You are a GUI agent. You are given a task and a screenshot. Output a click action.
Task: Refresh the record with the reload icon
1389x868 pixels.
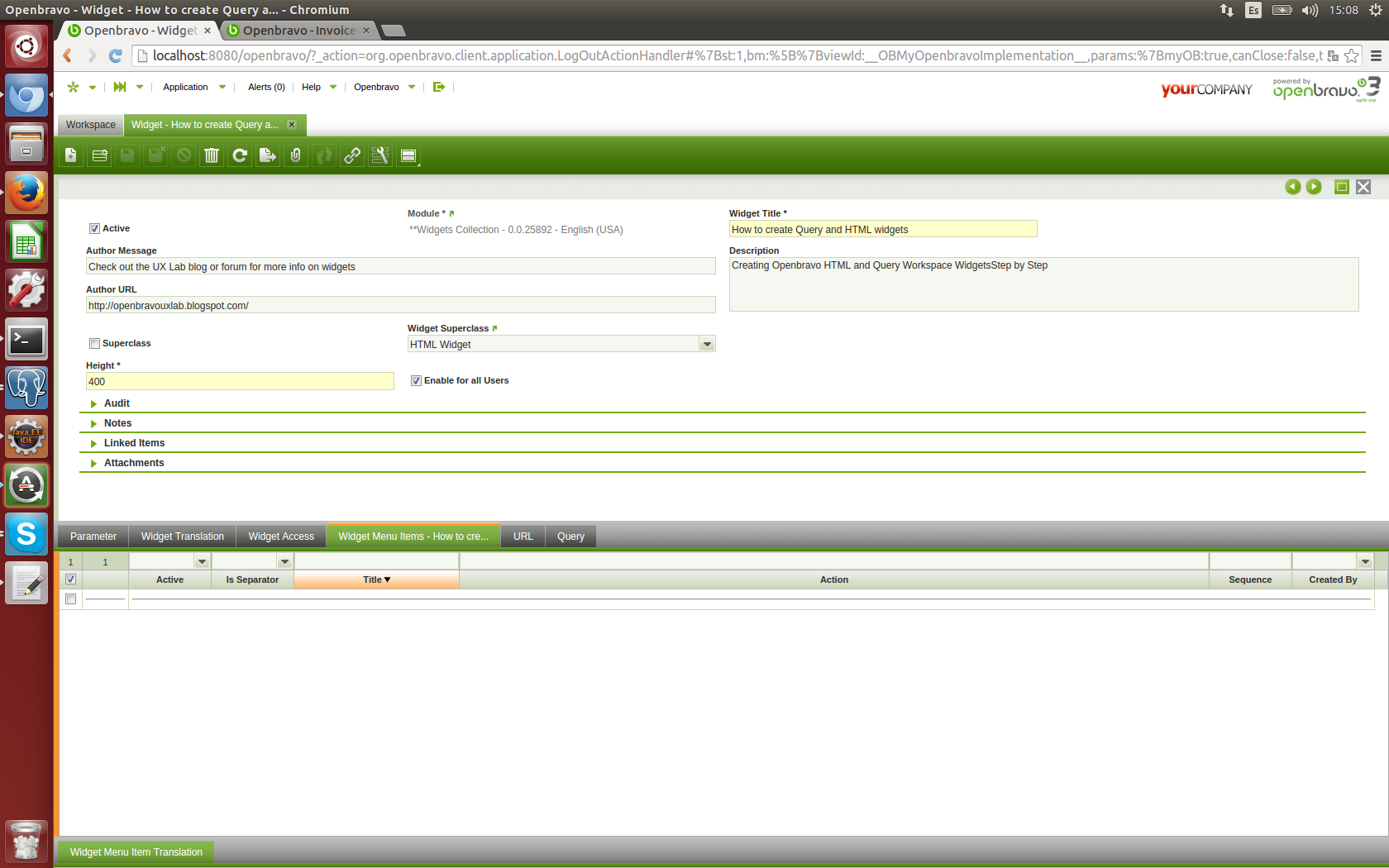coord(240,155)
